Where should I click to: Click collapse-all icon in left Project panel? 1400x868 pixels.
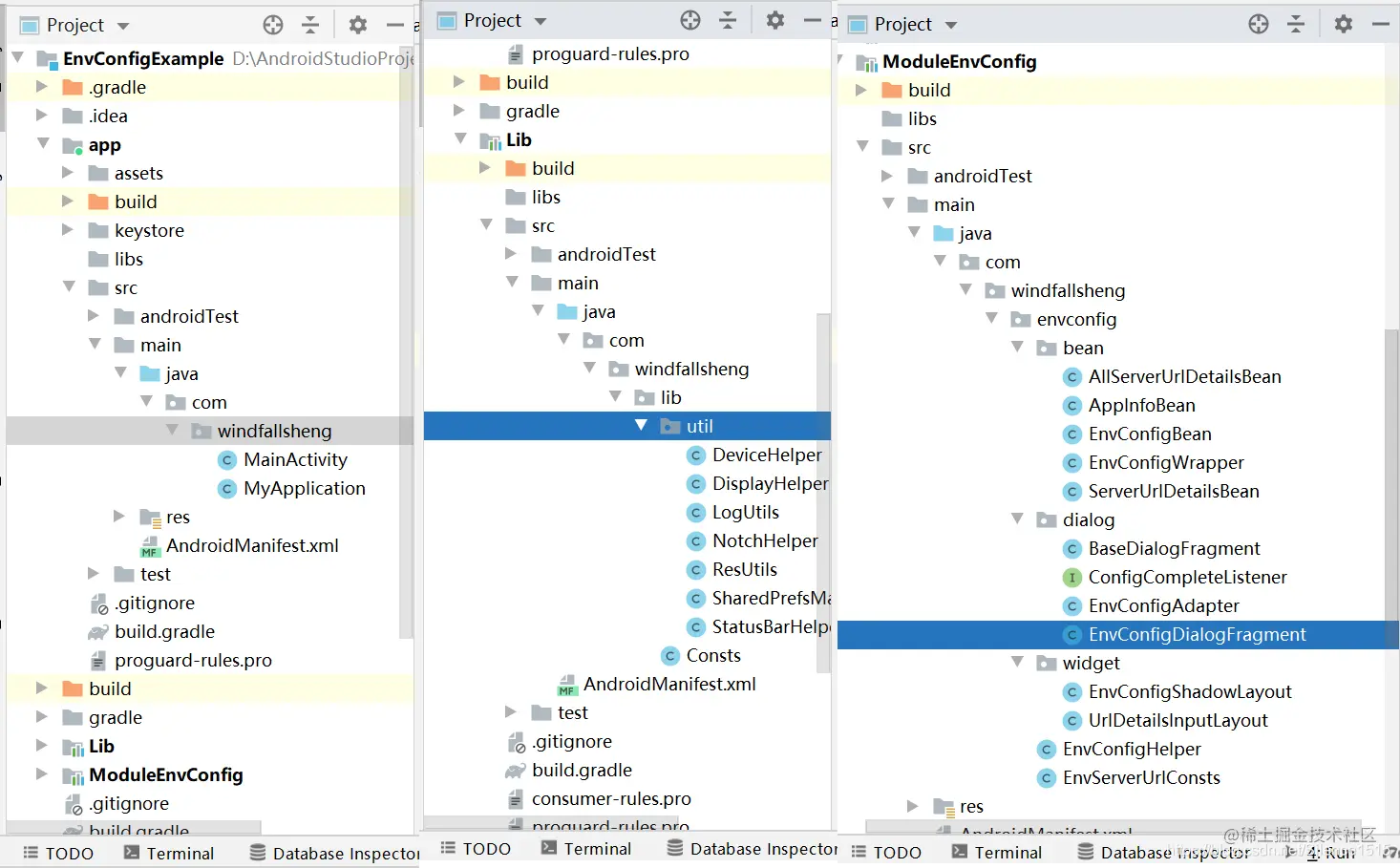coord(310,25)
